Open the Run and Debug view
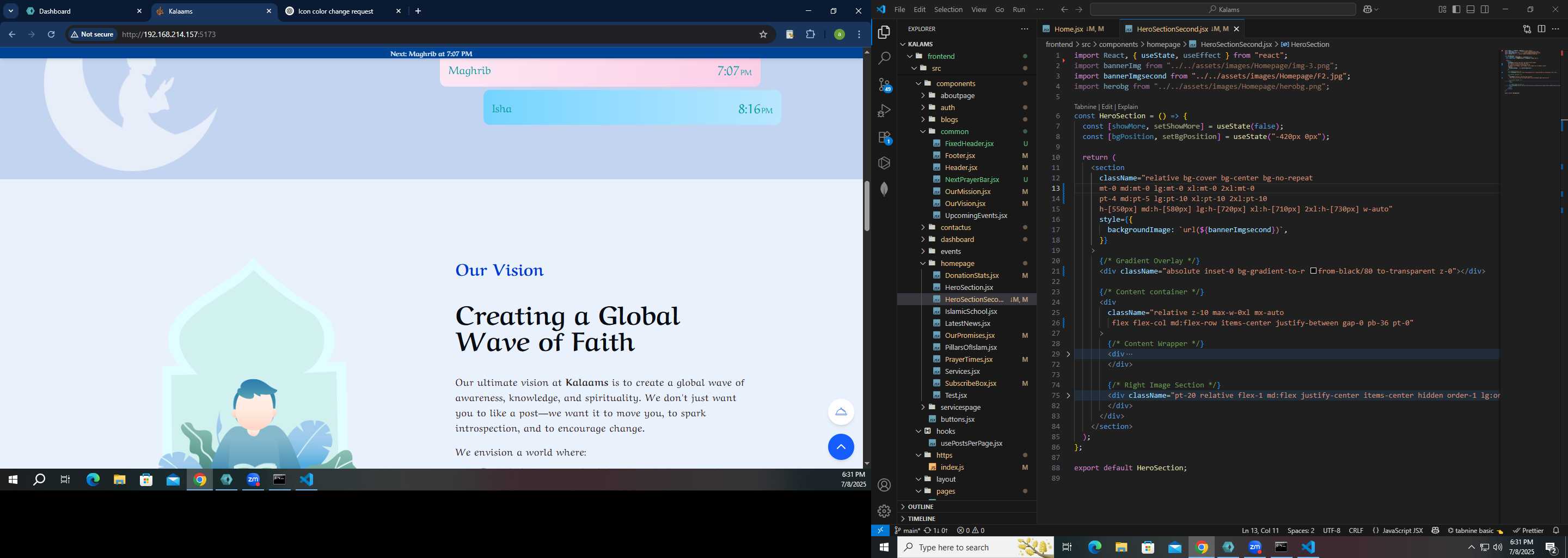The height and width of the screenshot is (558, 1568). click(x=884, y=111)
